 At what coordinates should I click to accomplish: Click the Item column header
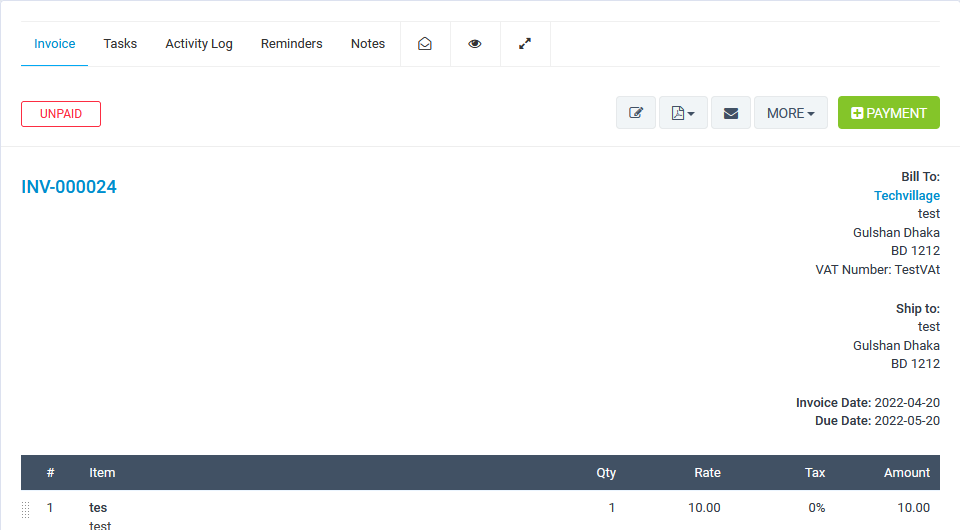(x=102, y=473)
